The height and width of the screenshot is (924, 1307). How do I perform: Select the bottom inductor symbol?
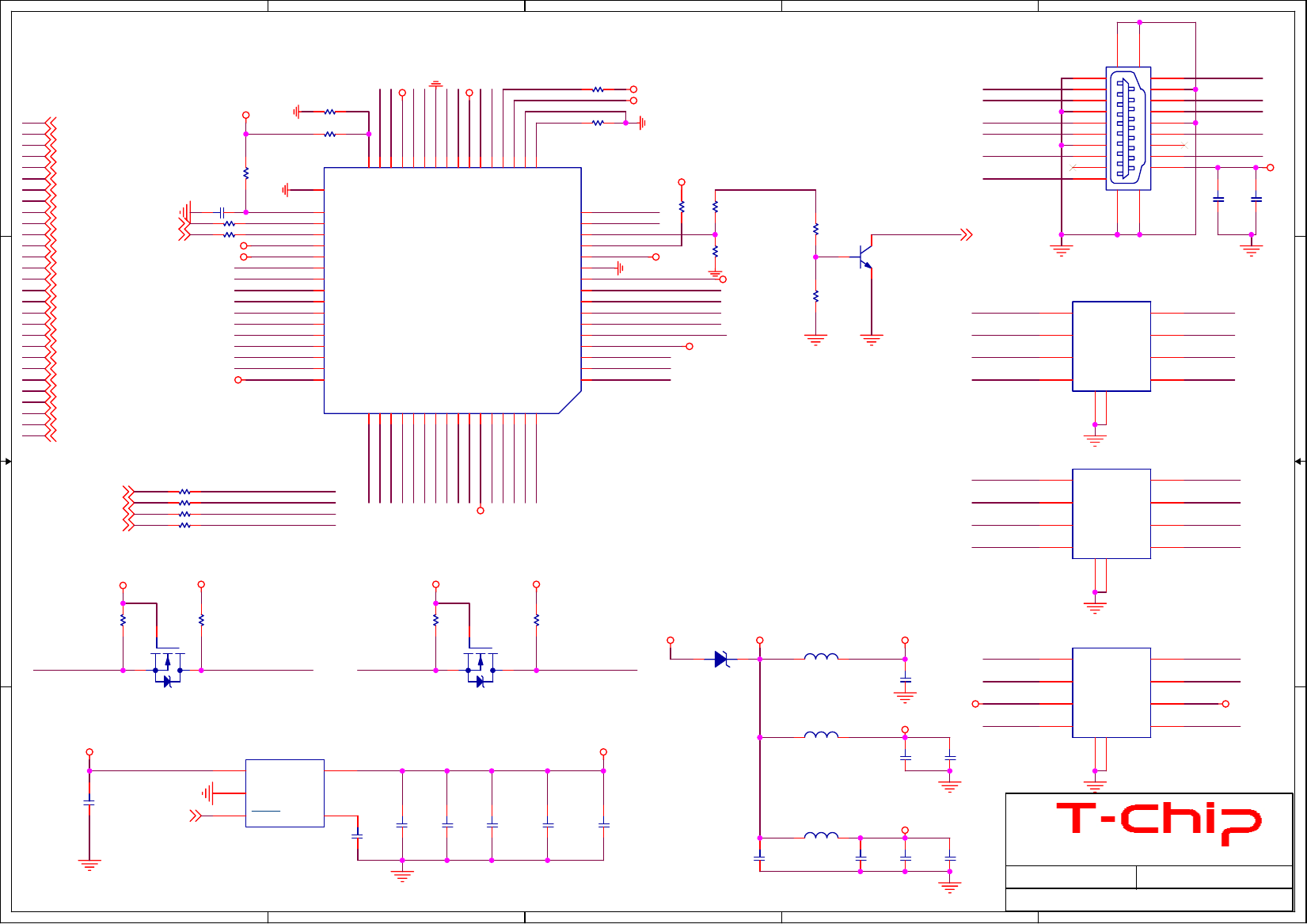(x=822, y=835)
